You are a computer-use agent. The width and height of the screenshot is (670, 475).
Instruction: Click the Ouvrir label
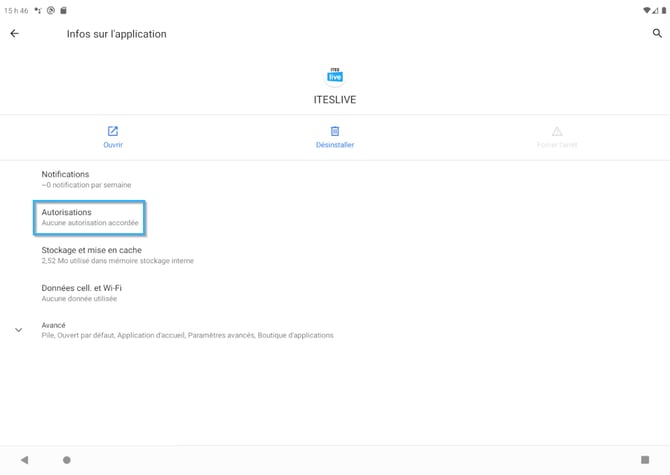point(113,145)
